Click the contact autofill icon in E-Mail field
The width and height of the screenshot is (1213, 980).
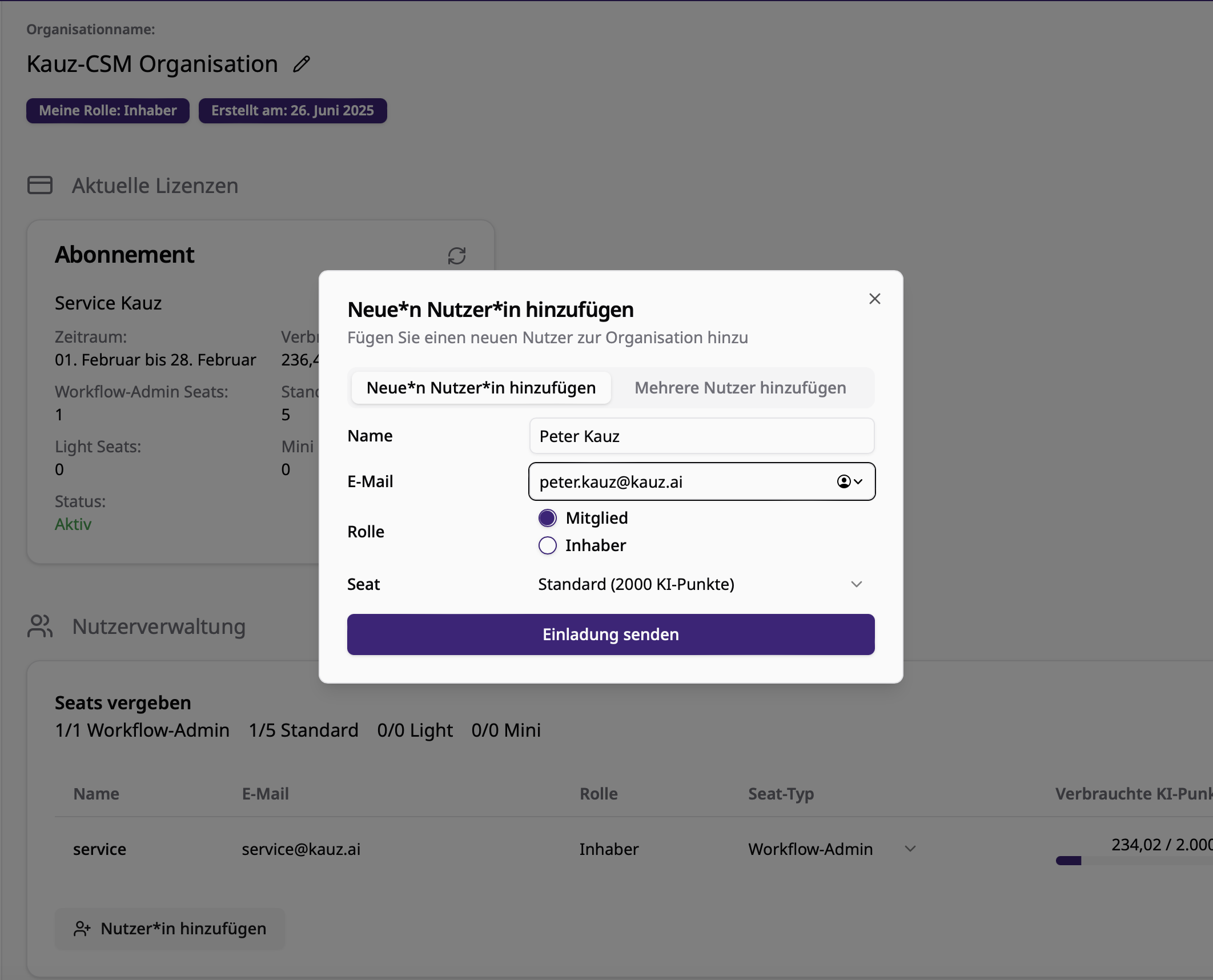(844, 481)
